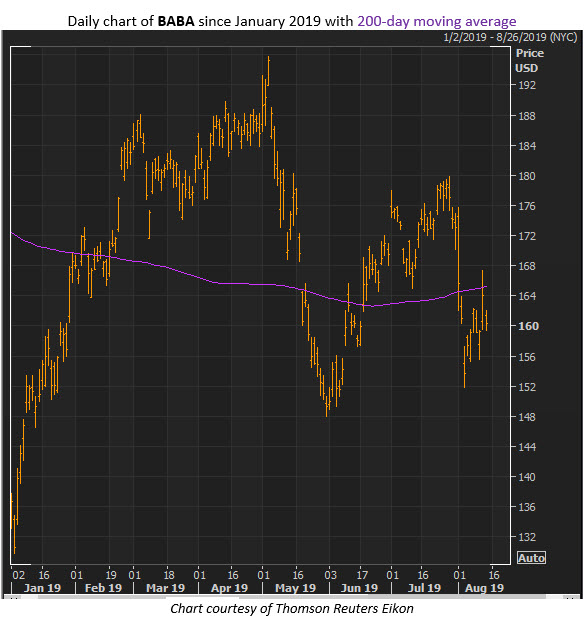This screenshot has width=587, height=626.
Task: Click the 172 price axis value
Action: coord(527,236)
